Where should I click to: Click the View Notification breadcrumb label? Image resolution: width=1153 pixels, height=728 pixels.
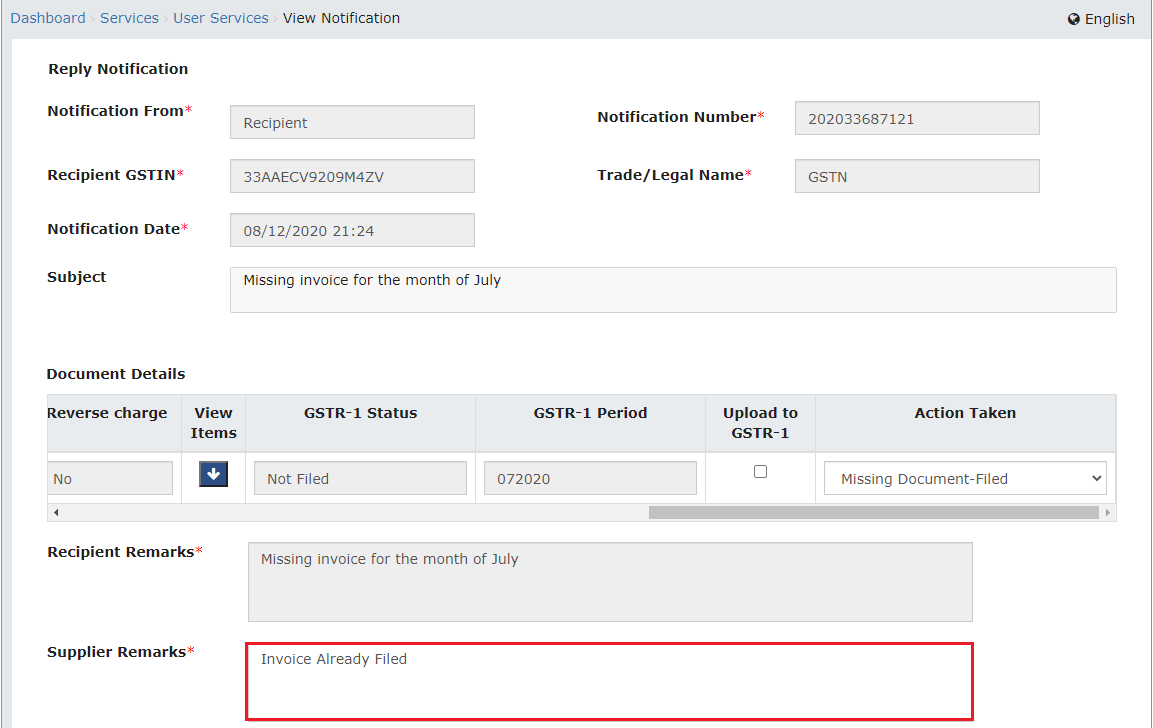pyautogui.click(x=341, y=17)
